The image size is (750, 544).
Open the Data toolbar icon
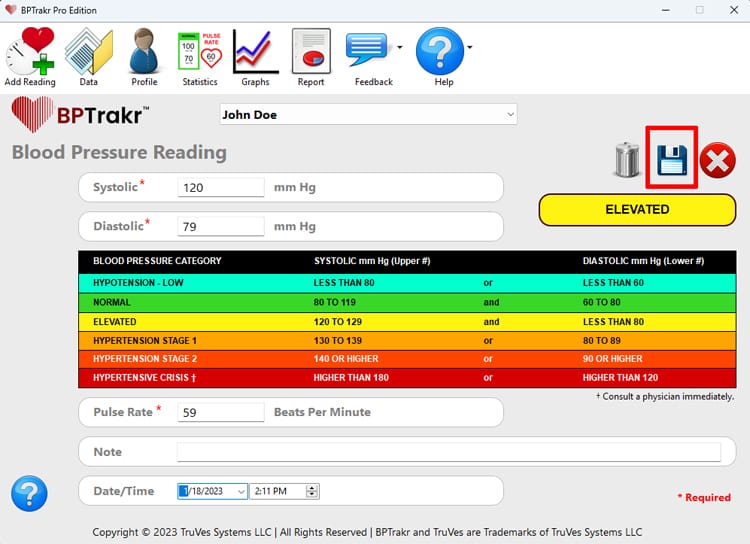point(88,52)
